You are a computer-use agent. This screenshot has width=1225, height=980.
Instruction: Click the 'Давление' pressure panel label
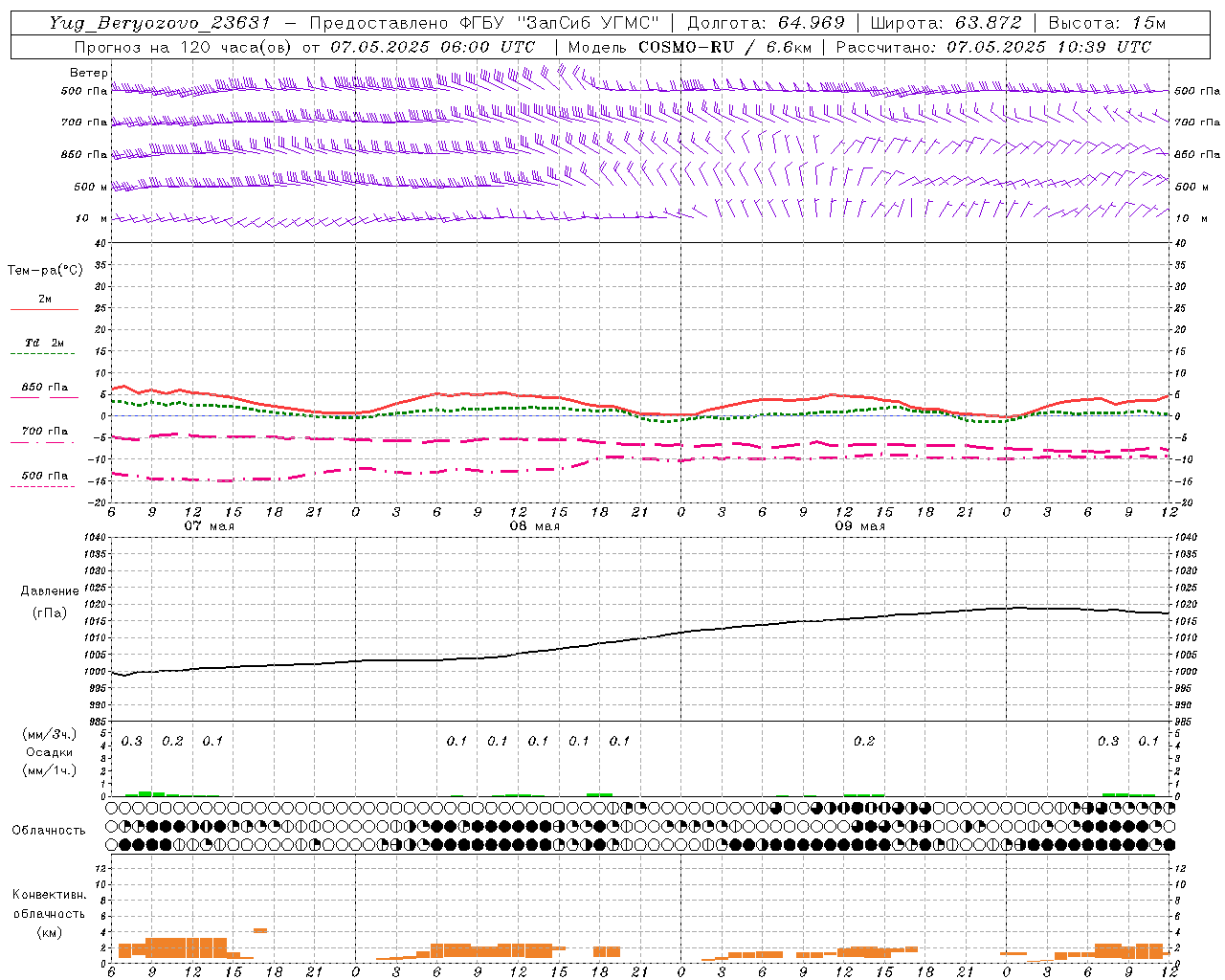[50, 591]
